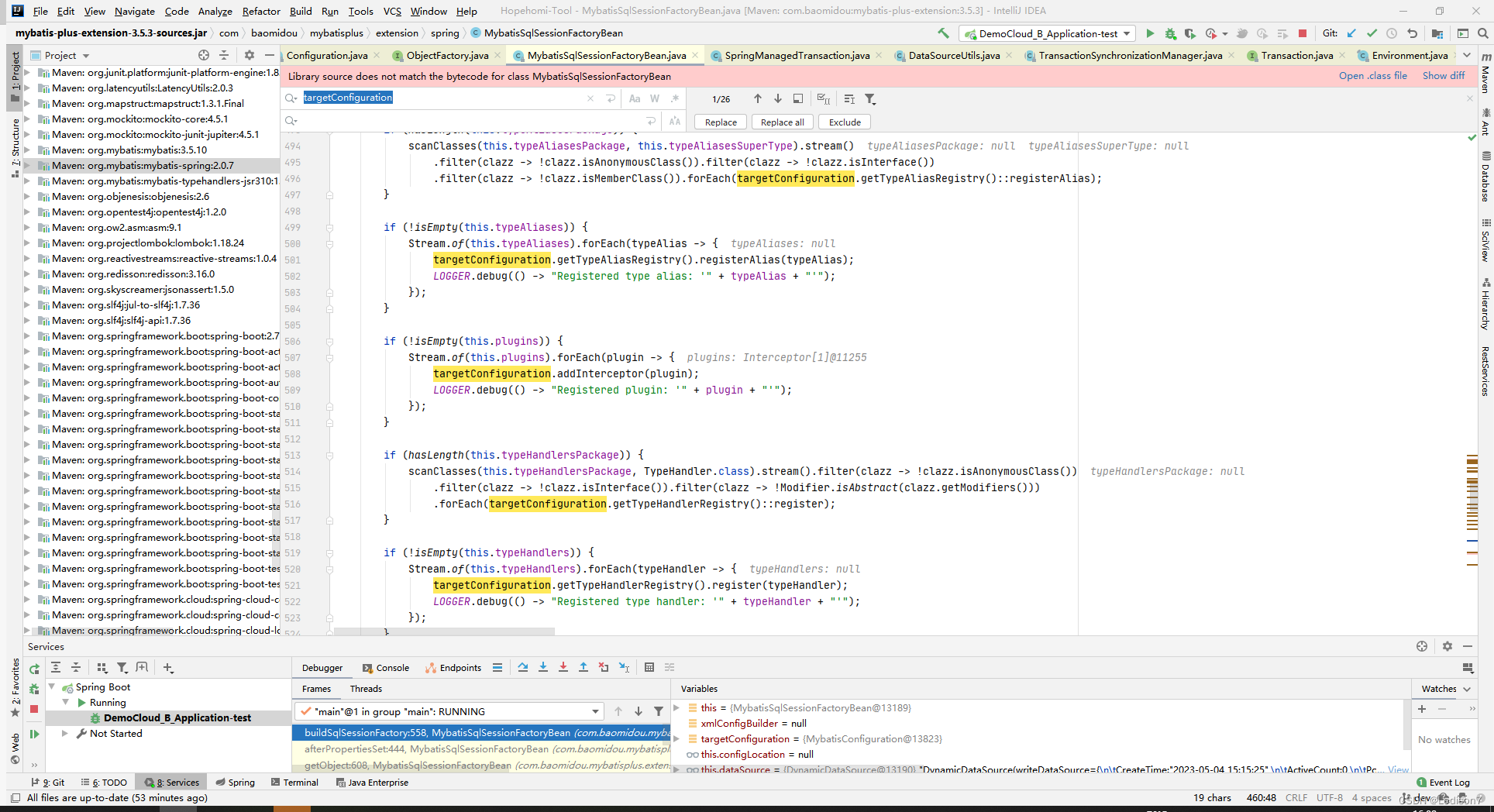Revert changes with the Git rollback arrow

(x=1412, y=33)
